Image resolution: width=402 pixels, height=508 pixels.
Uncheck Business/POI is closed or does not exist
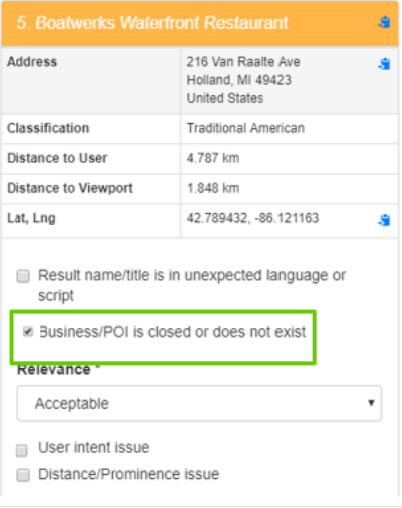[x=28, y=331]
